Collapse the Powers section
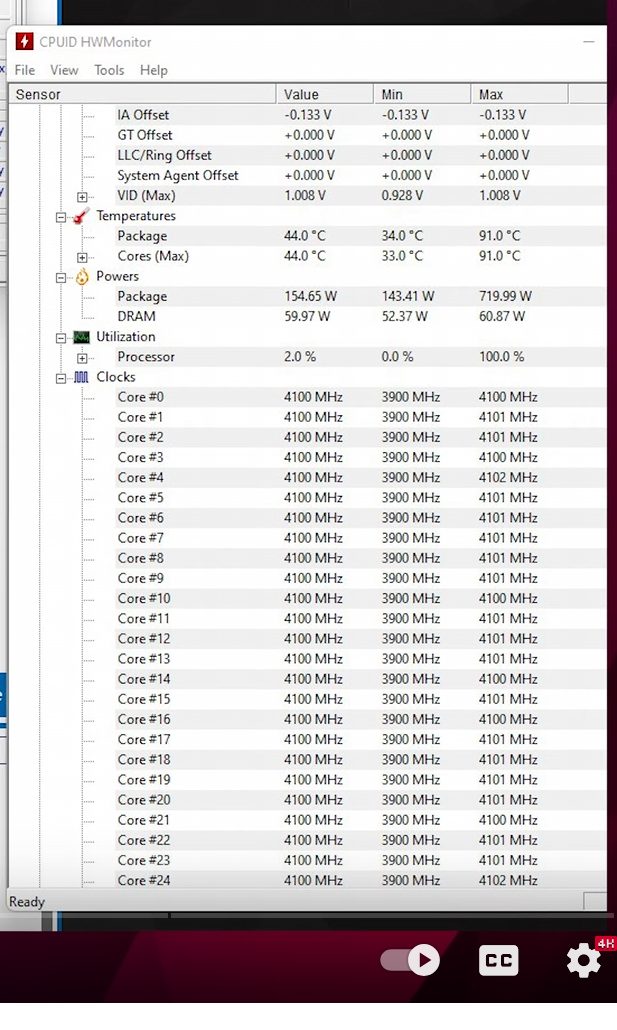 (x=61, y=277)
